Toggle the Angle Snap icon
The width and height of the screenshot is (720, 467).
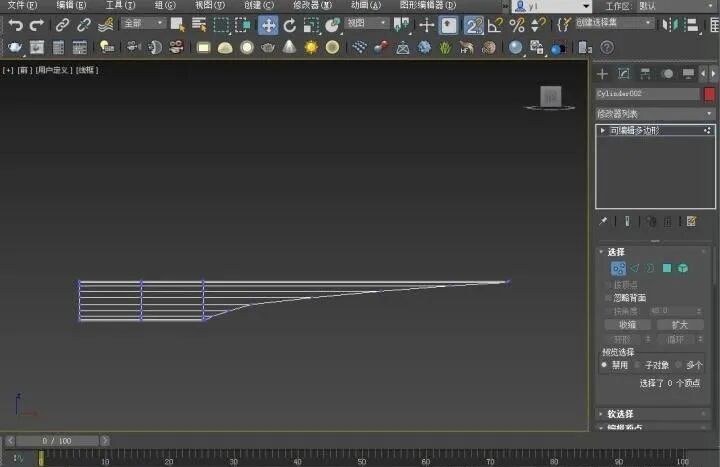point(495,25)
